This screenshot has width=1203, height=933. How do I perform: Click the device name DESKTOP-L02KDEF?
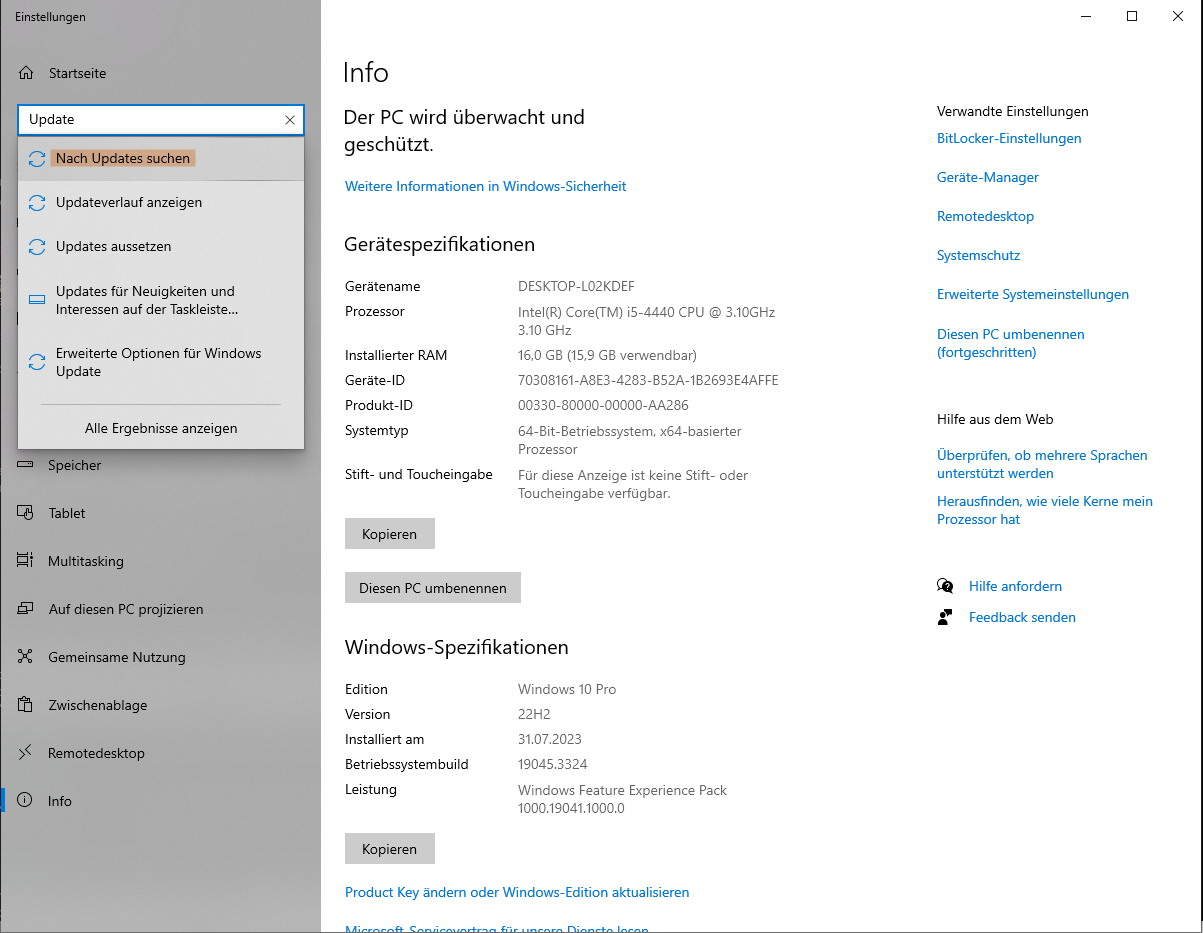pos(576,286)
